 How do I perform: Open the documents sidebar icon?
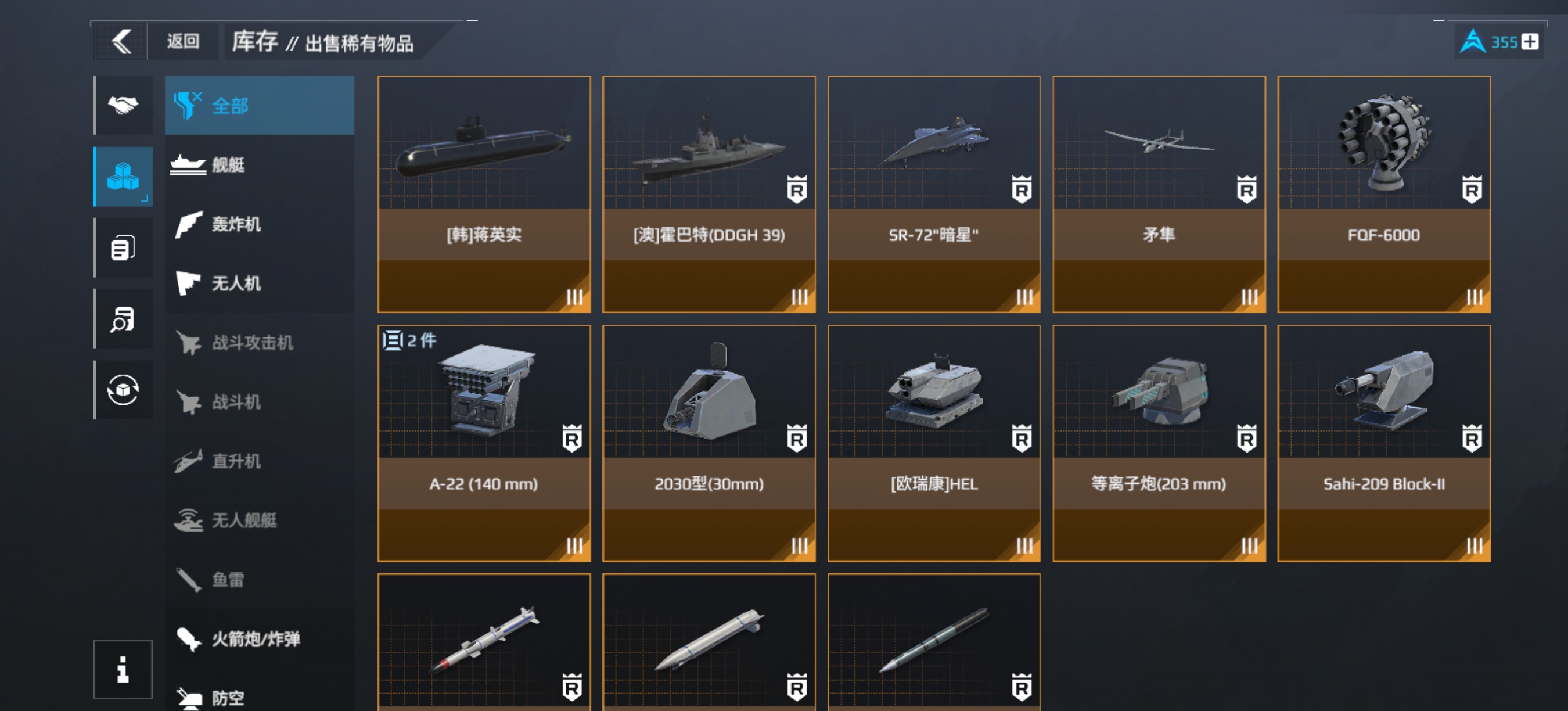click(124, 248)
